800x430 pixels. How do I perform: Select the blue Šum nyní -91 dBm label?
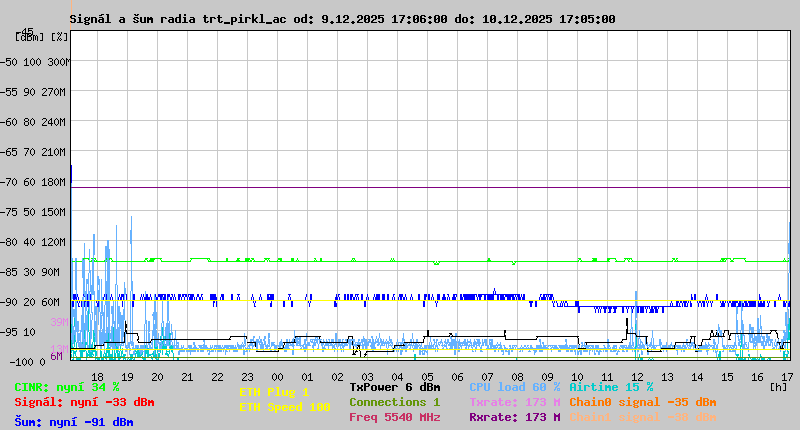point(74,422)
